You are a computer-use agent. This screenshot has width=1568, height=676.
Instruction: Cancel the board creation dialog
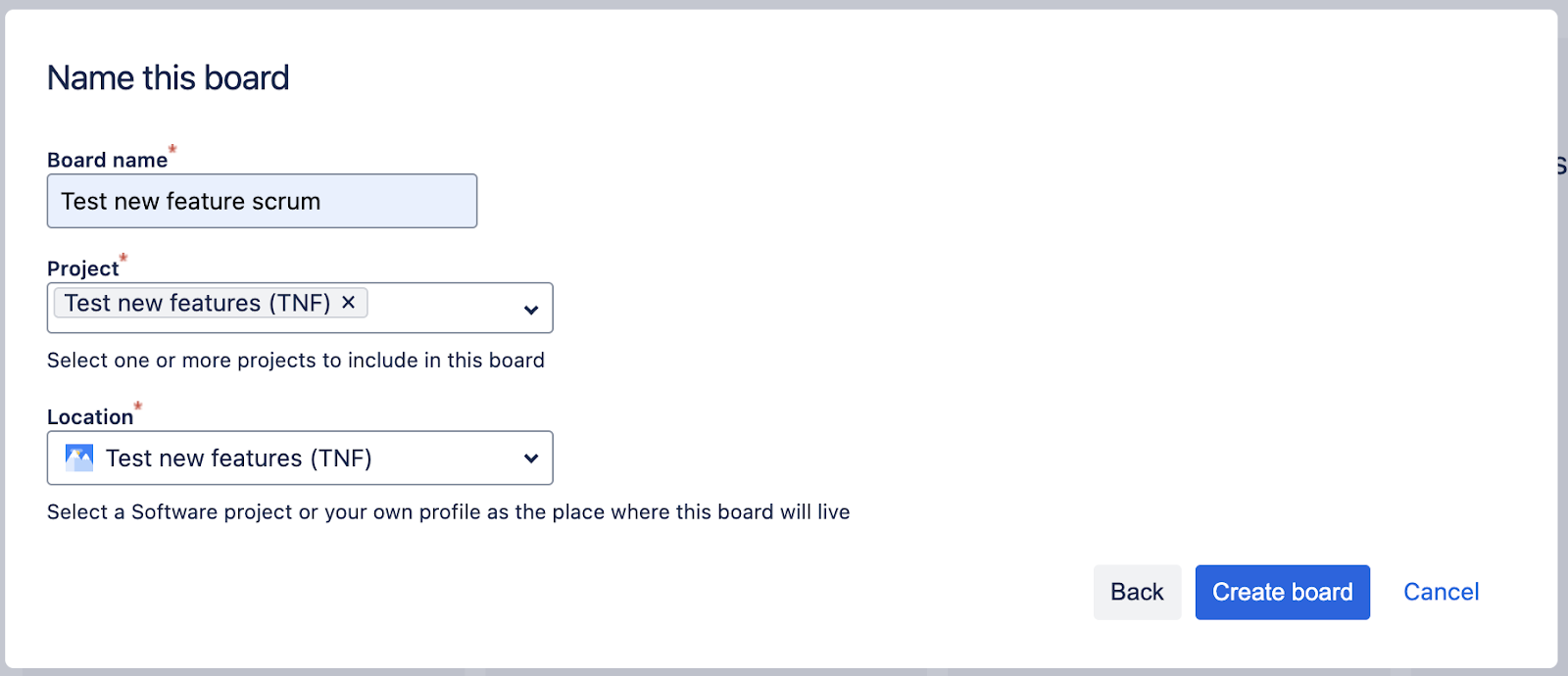(x=1441, y=592)
